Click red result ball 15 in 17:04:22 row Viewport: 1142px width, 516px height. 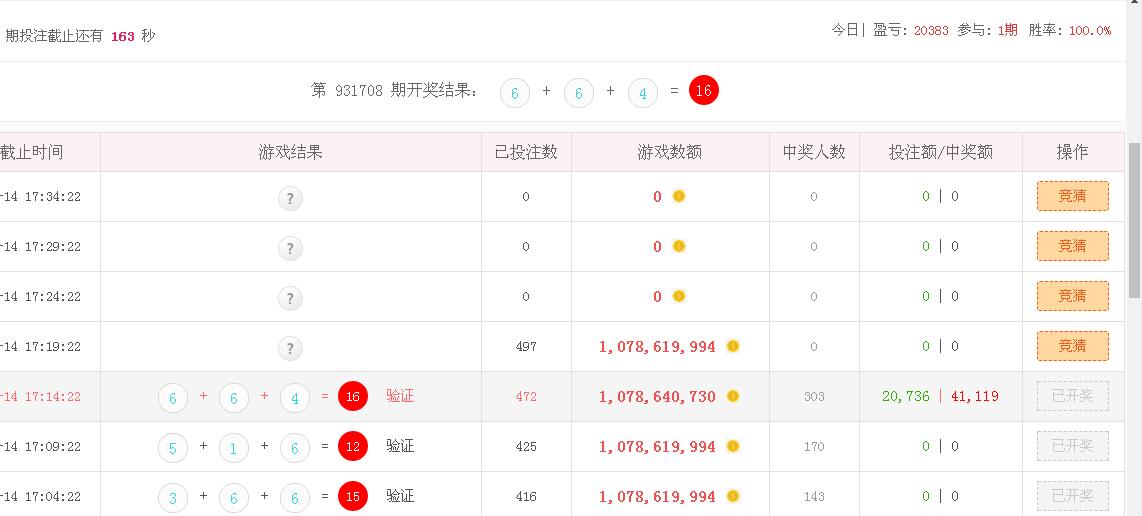point(353,496)
